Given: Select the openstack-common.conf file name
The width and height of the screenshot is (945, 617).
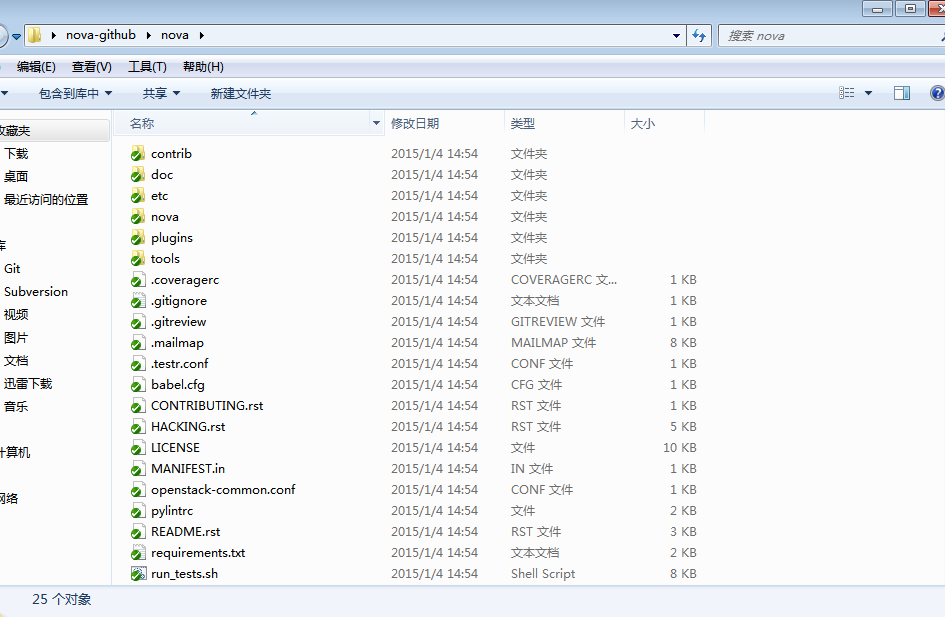Looking at the screenshot, I should click(223, 490).
